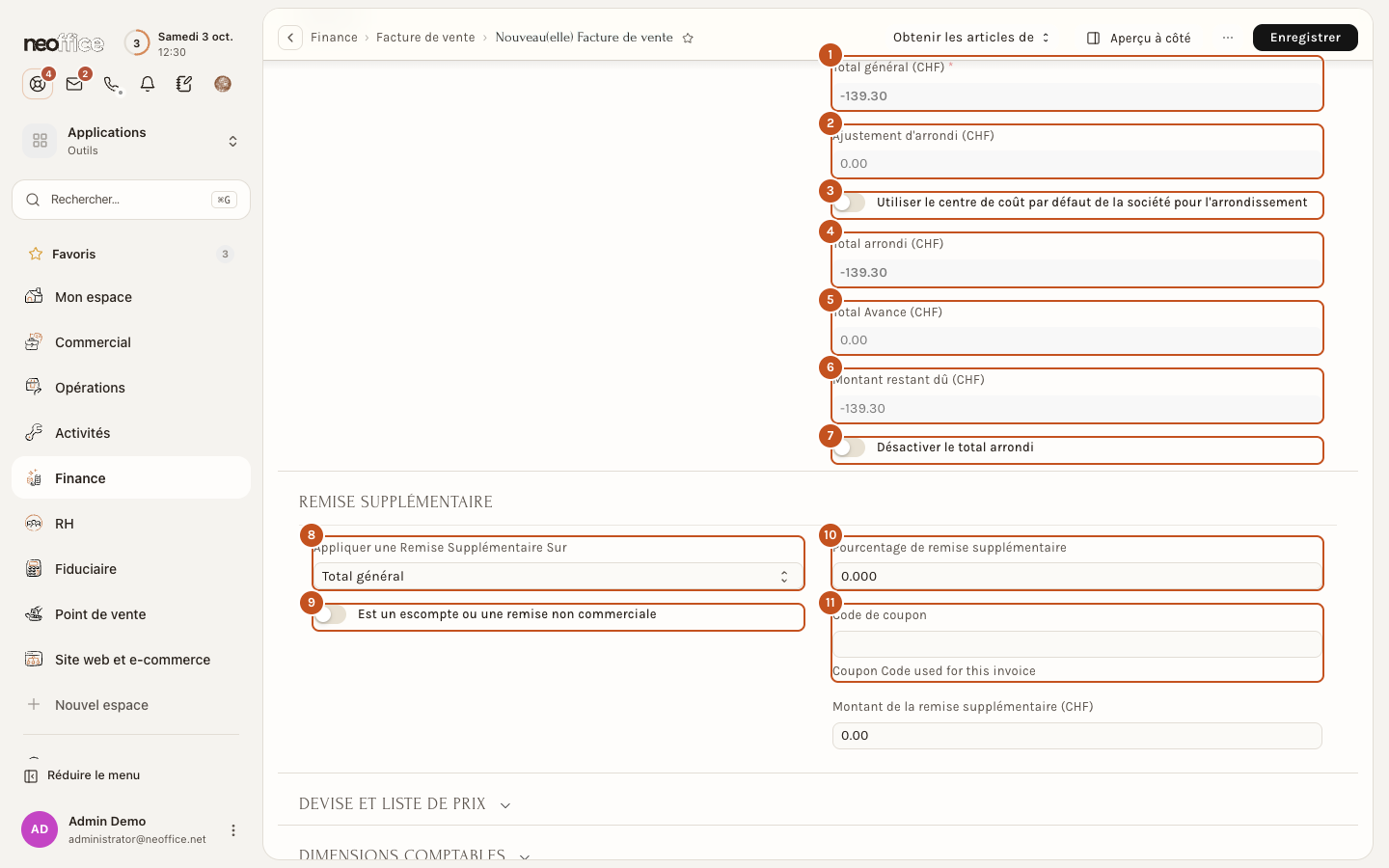
Task: Open Appliquer une Remise Supplémentaire Sur dropdown
Action: (558, 576)
